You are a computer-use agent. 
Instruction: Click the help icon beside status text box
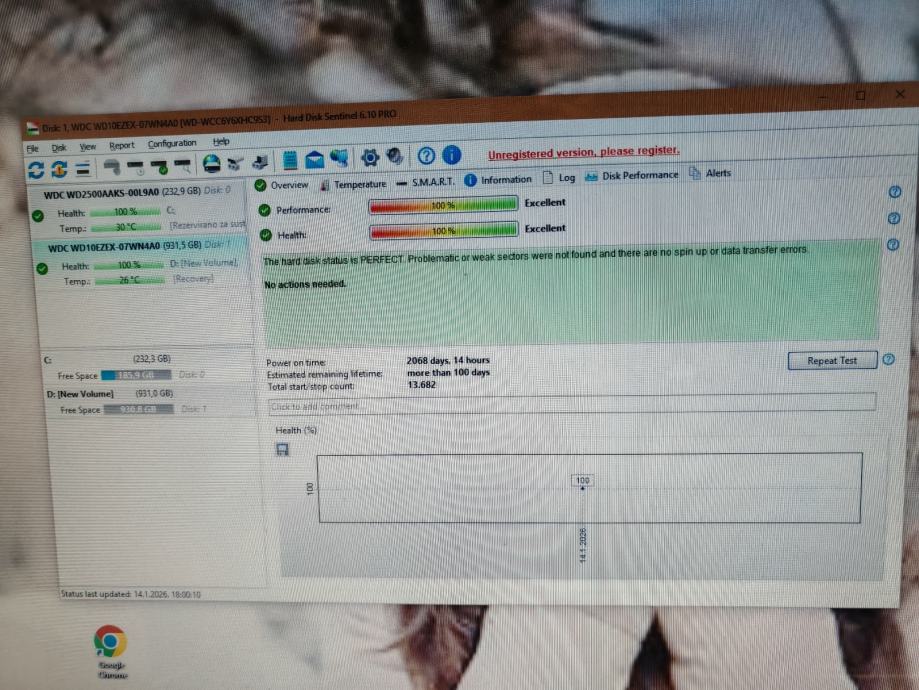coord(893,244)
